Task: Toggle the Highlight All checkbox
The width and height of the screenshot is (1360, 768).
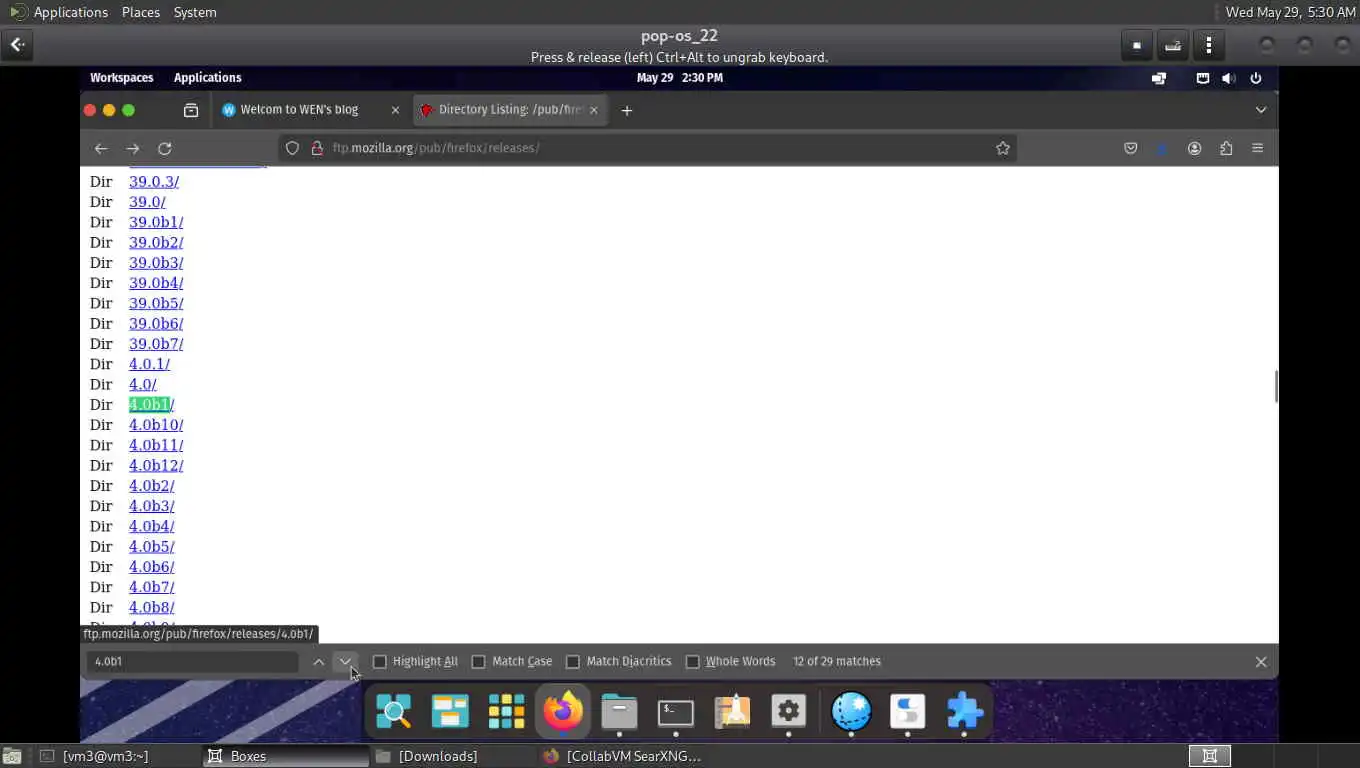Action: 380,662
